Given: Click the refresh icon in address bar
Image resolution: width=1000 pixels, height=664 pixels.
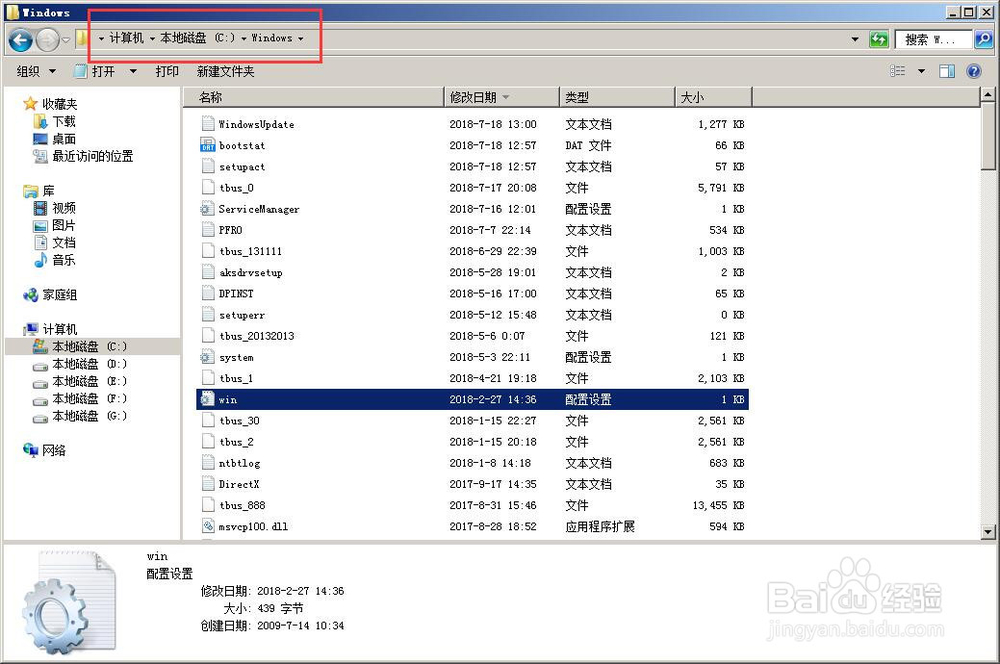Looking at the screenshot, I should tap(879, 40).
